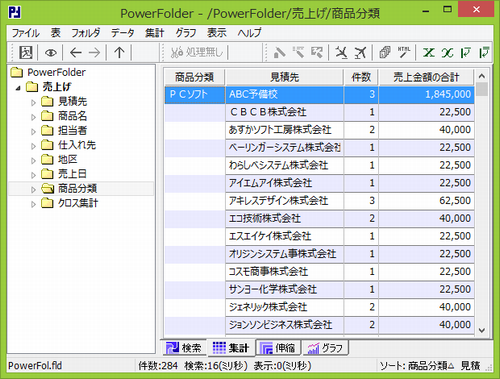500x379 pixels.
Task: Switch to the 検索 tab
Action: point(184,348)
